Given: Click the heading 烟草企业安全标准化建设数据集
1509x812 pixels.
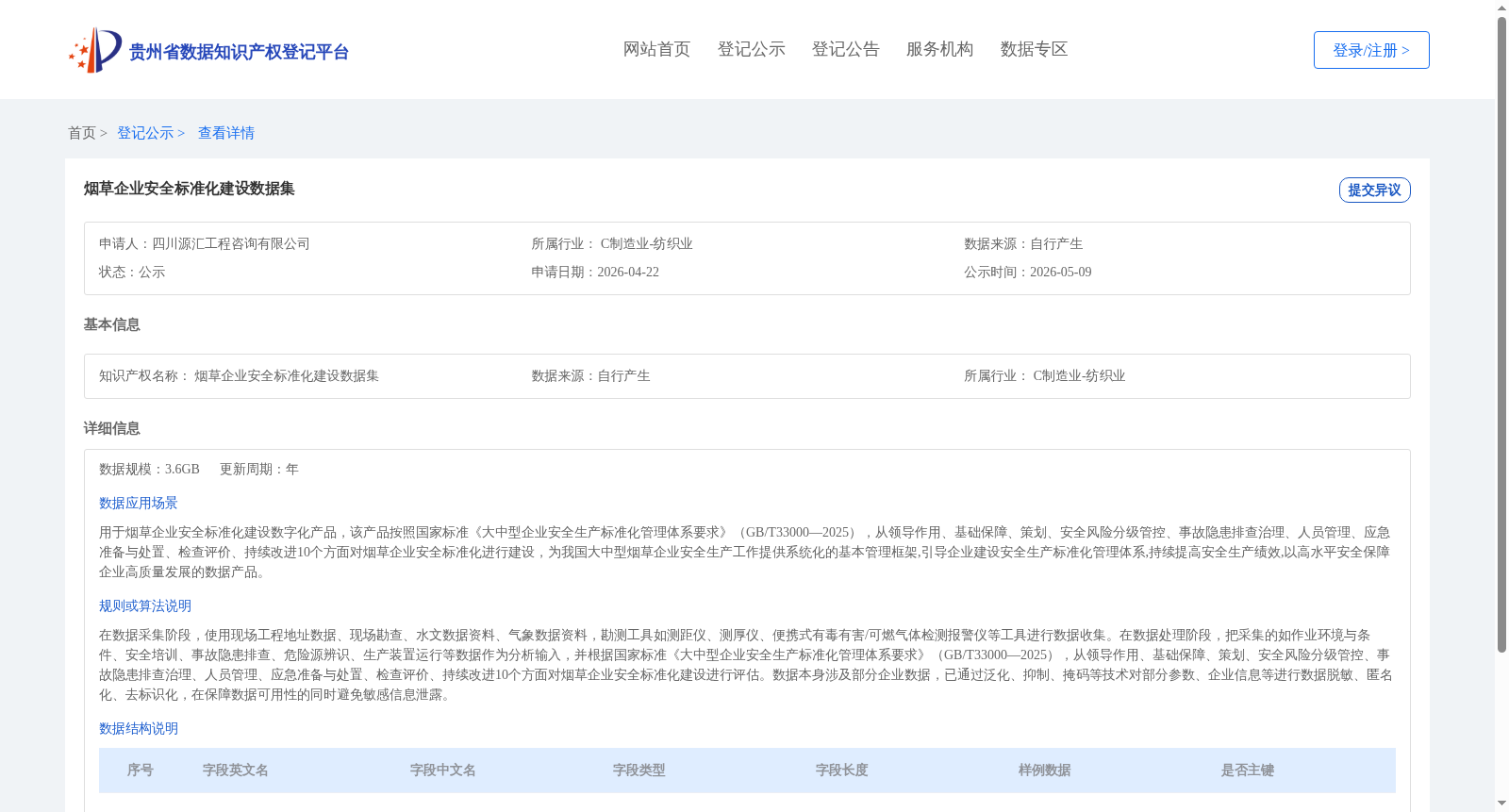Looking at the screenshot, I should 189,189.
